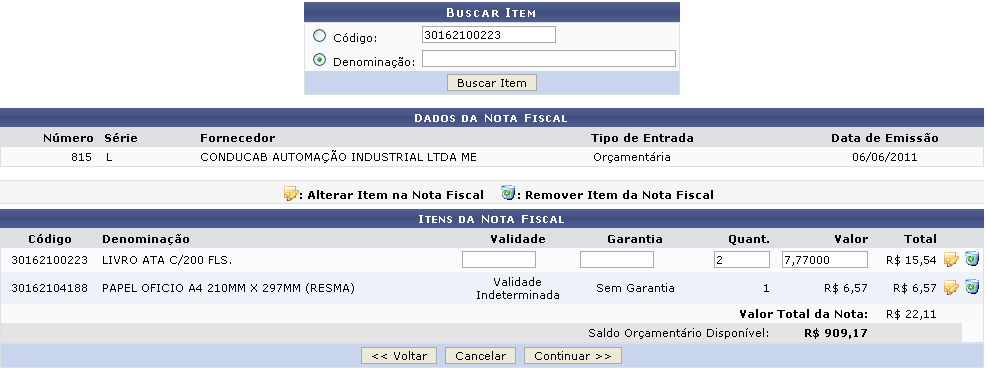Click Garantia field for LIVRO ATA
This screenshot has height=368, width=986.
pyautogui.click(x=617, y=260)
